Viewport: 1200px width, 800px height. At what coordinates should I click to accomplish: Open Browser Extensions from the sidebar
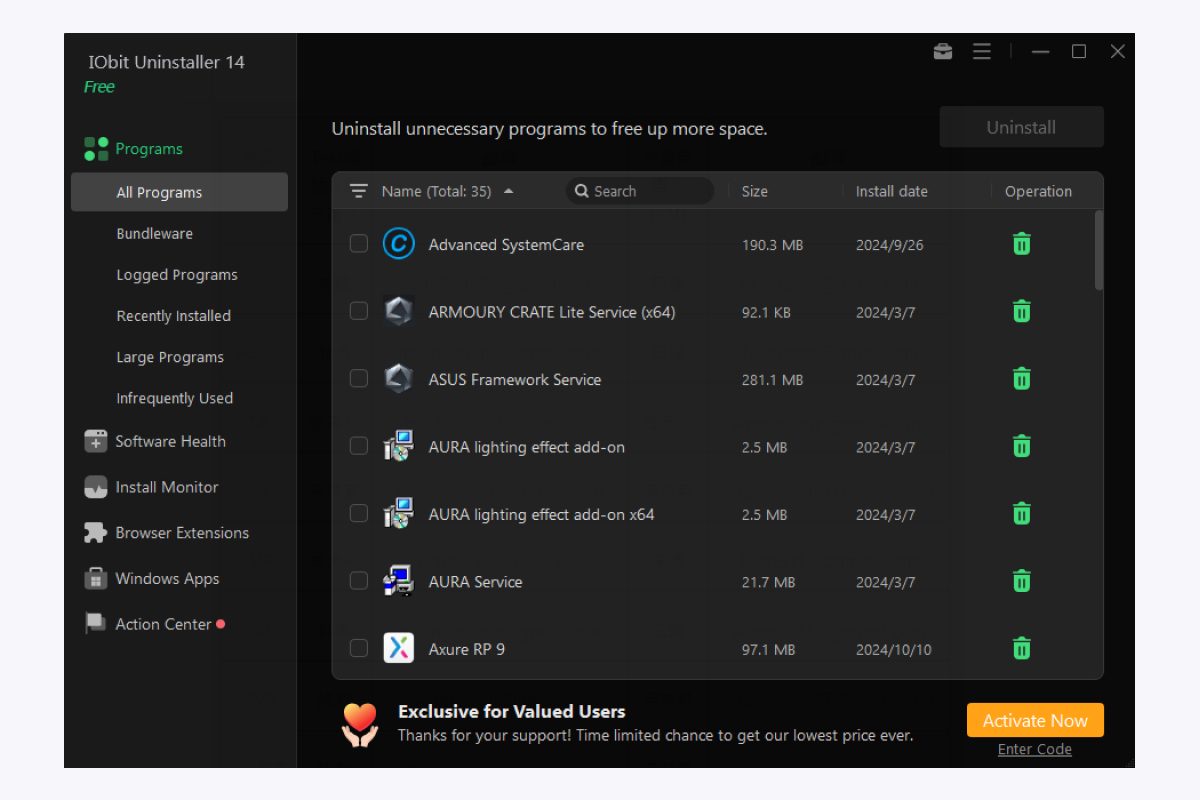182,533
